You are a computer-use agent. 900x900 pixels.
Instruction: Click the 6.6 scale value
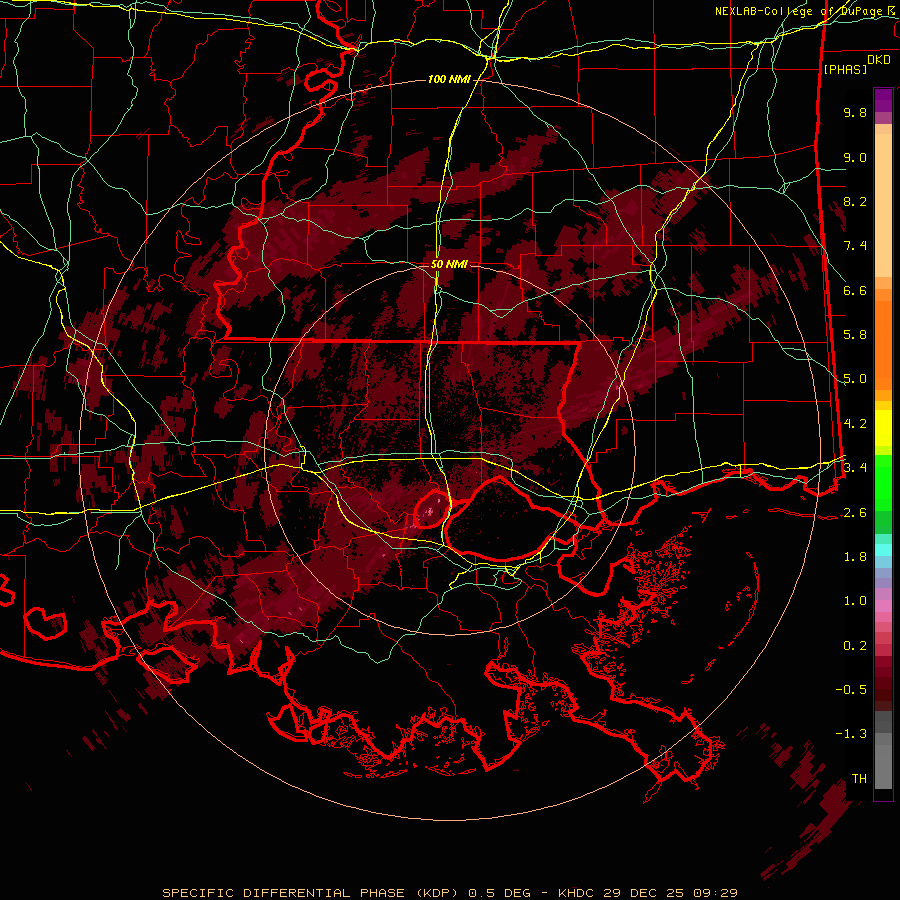coord(855,290)
